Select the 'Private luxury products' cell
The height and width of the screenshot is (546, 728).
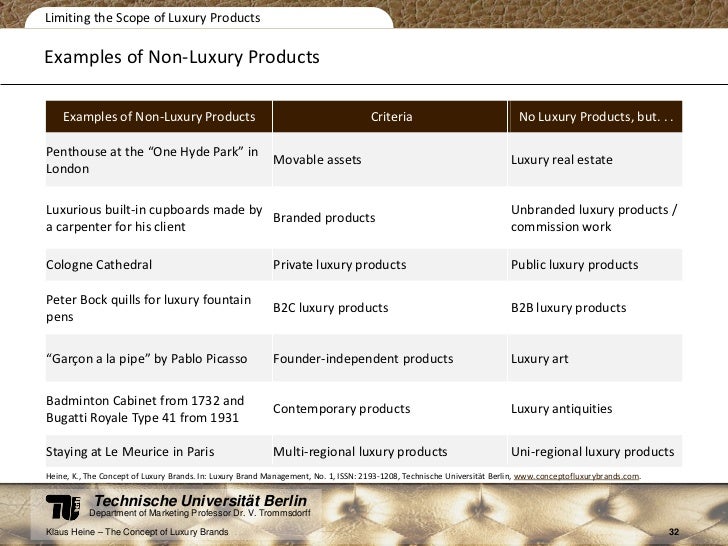[x=390, y=265]
